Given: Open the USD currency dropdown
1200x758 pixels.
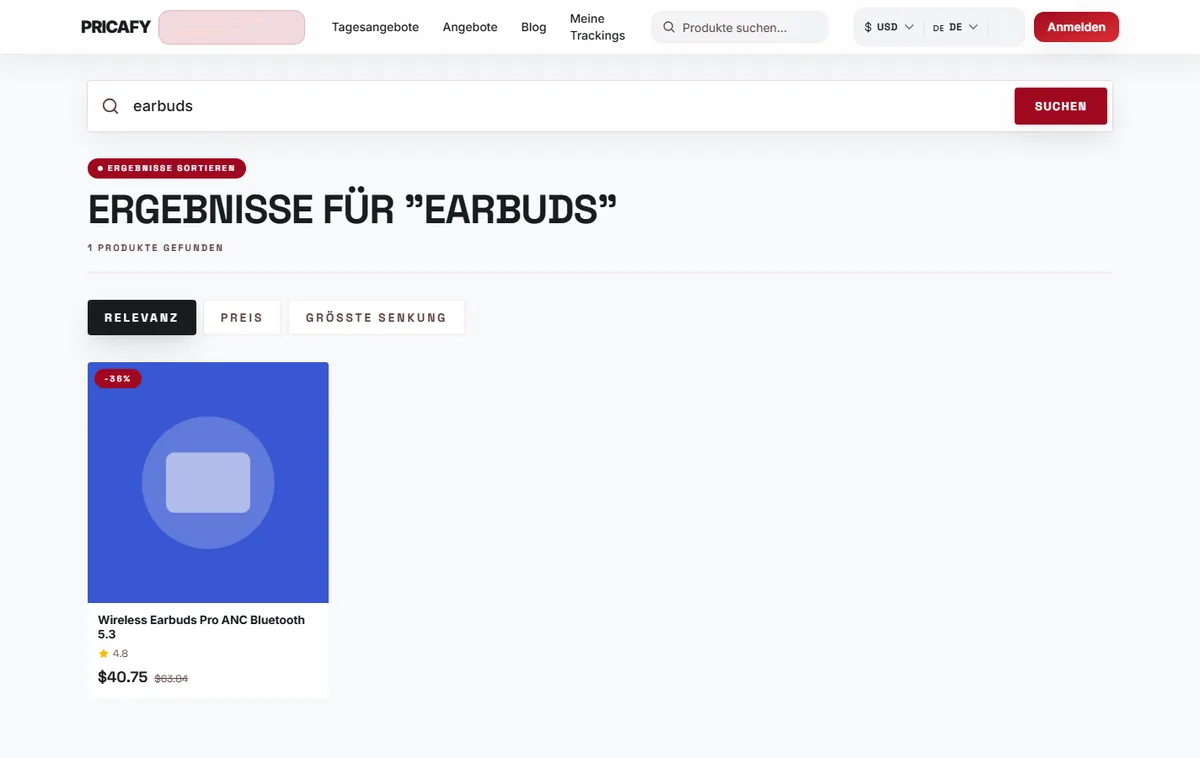Looking at the screenshot, I should pyautogui.click(x=889, y=27).
